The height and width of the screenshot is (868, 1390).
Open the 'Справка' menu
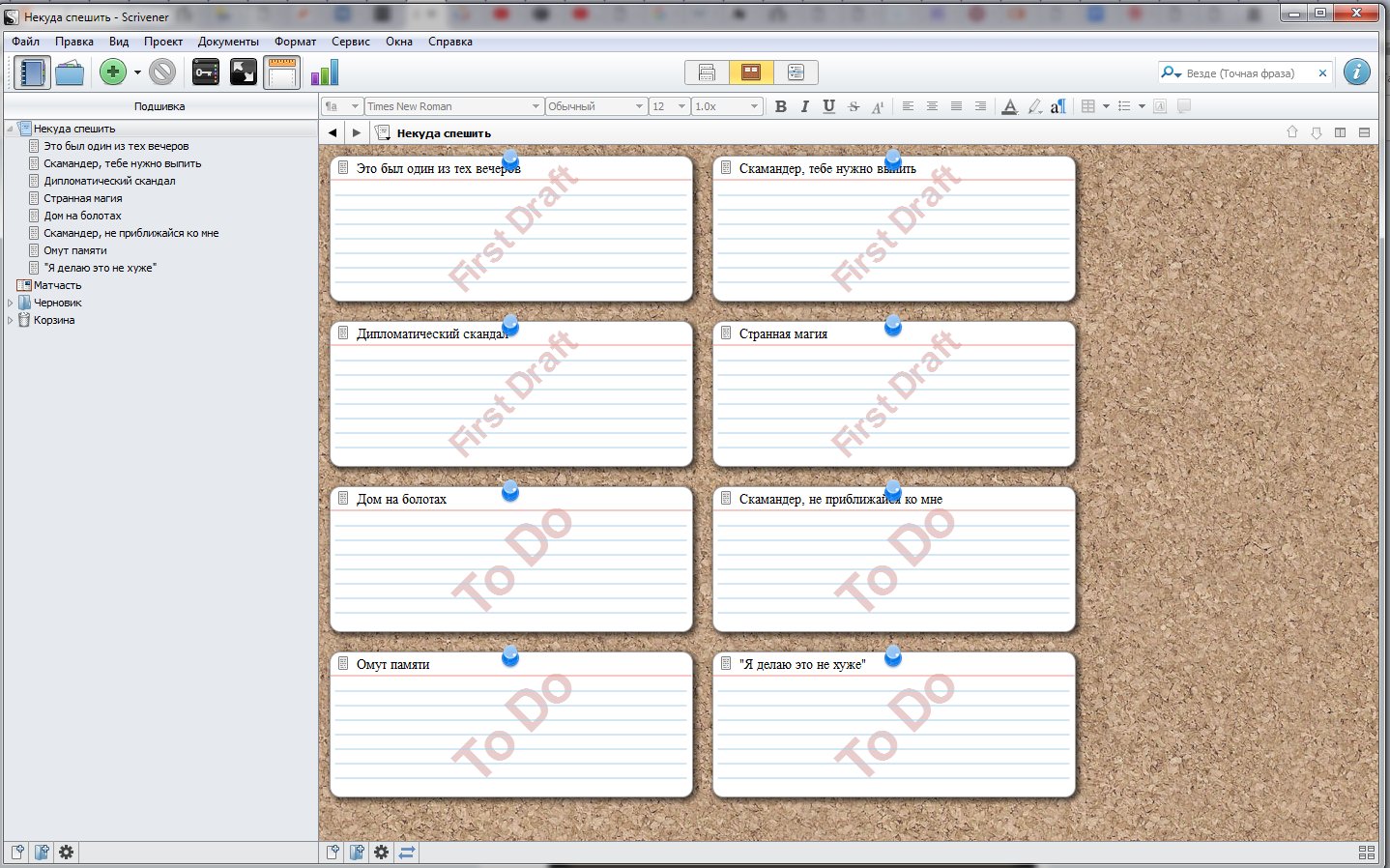coord(450,42)
